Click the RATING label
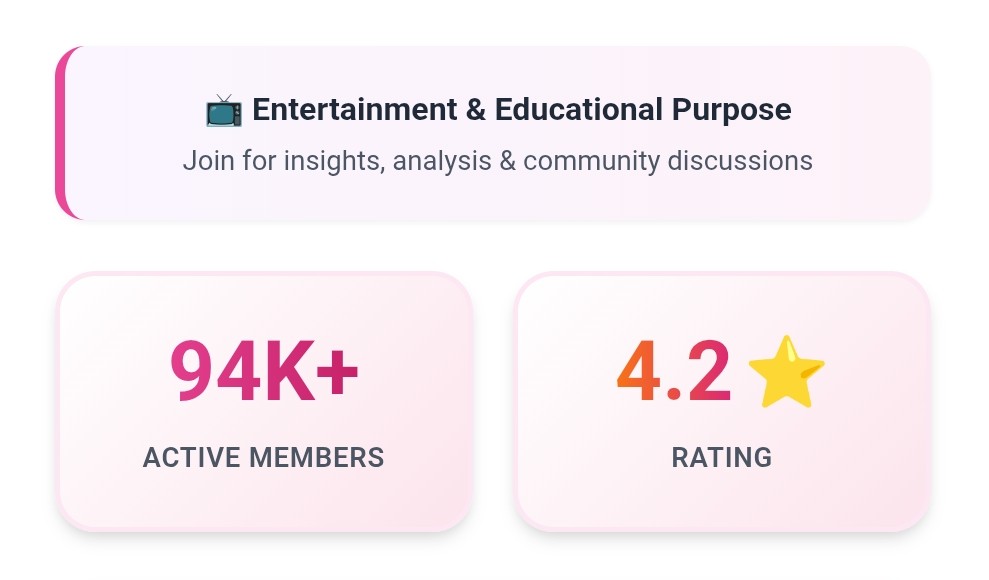The image size is (989, 580). 722,458
